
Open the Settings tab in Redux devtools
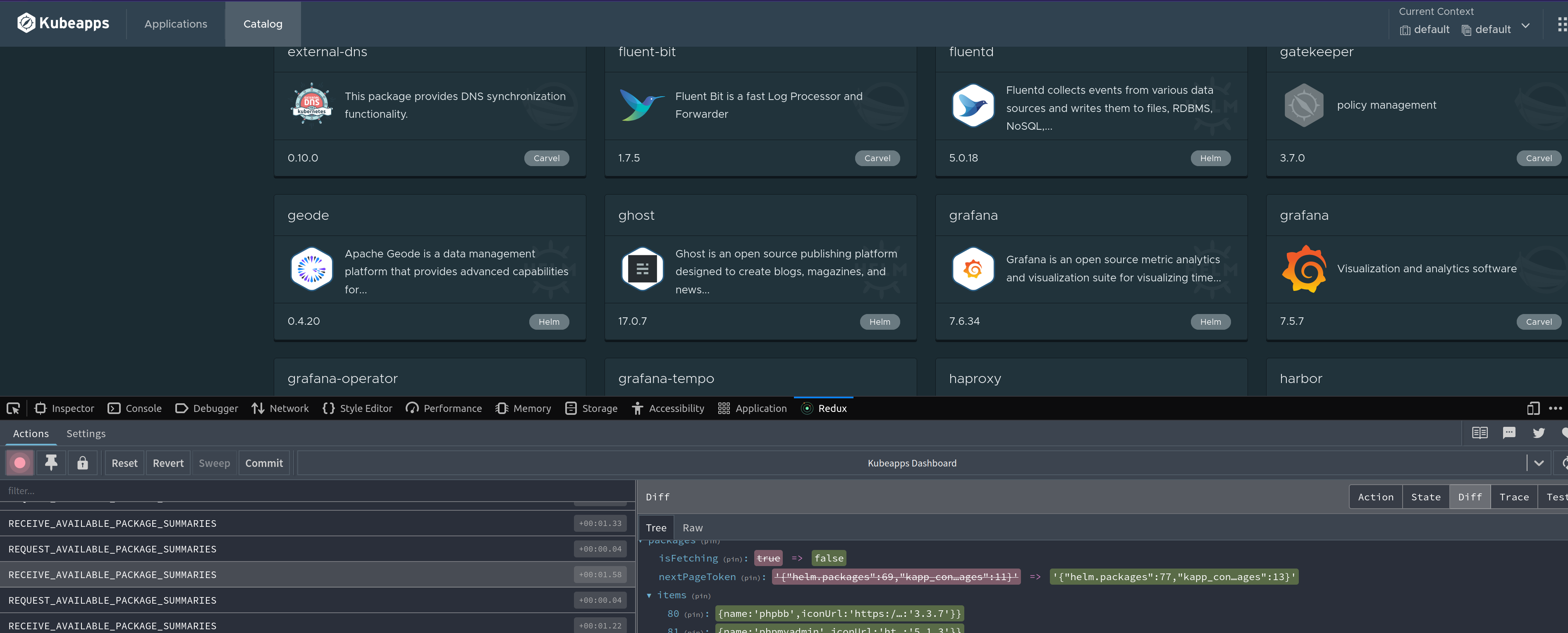[x=86, y=433]
